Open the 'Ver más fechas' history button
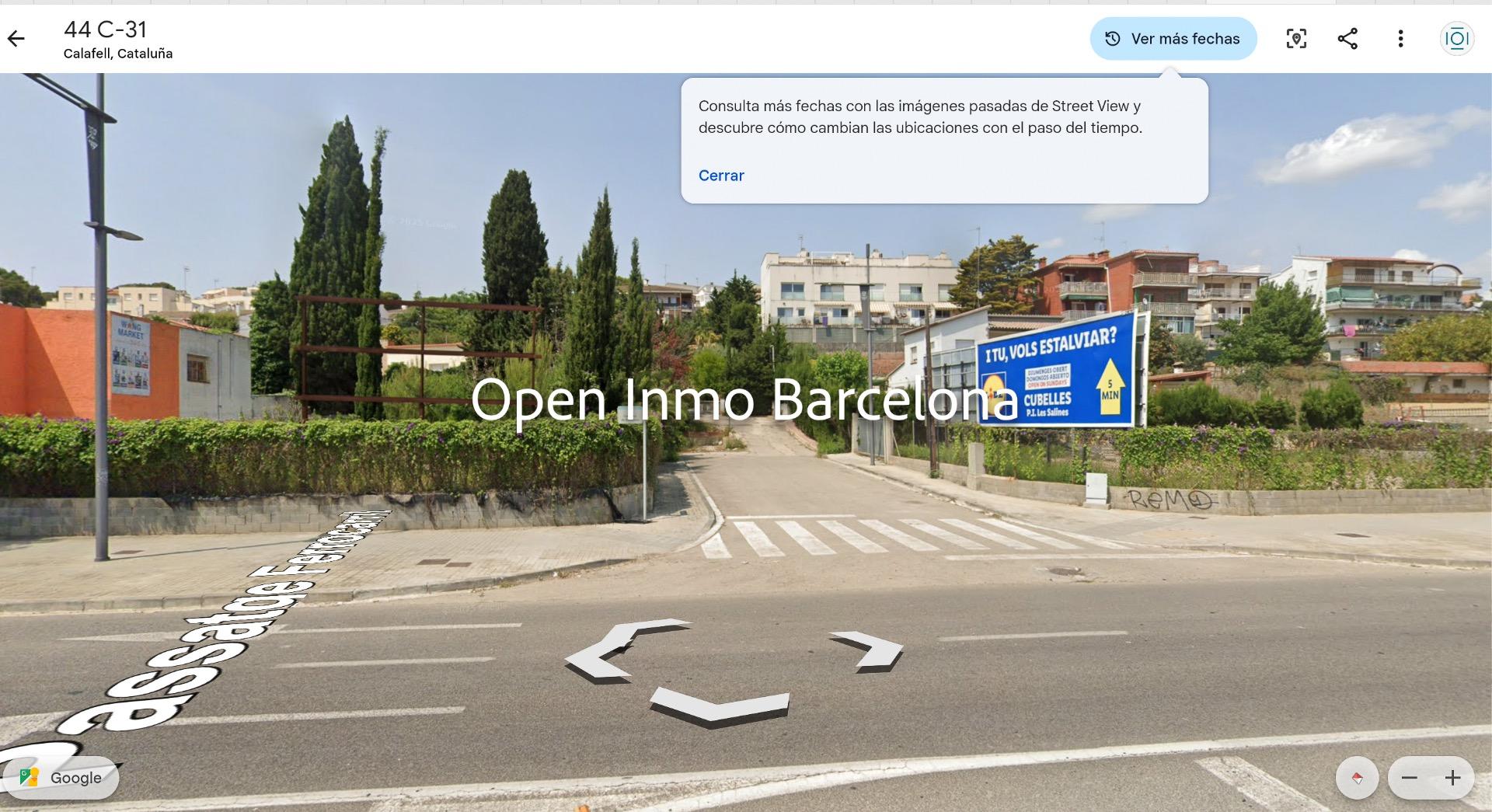This screenshot has width=1492, height=812. [1173, 39]
